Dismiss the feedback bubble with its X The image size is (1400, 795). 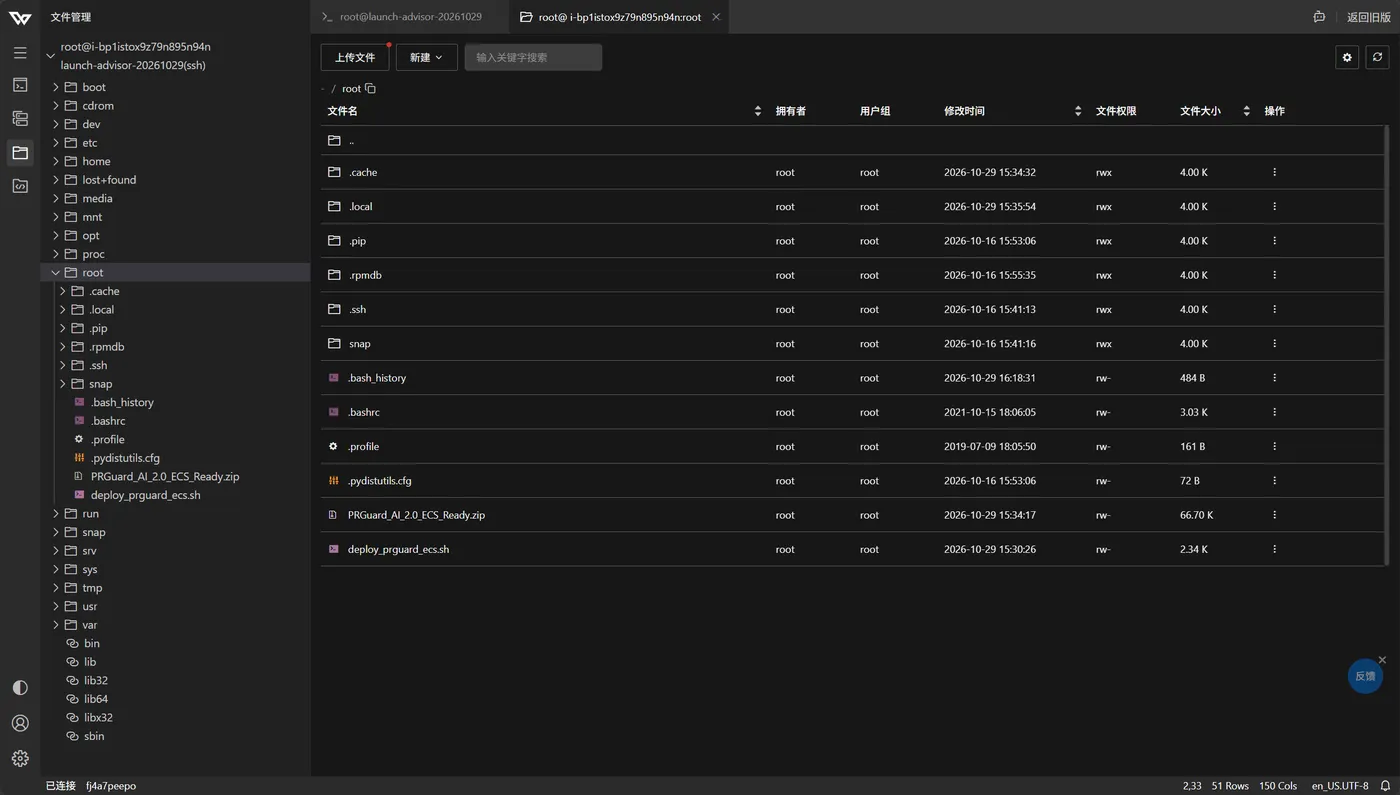click(1382, 660)
